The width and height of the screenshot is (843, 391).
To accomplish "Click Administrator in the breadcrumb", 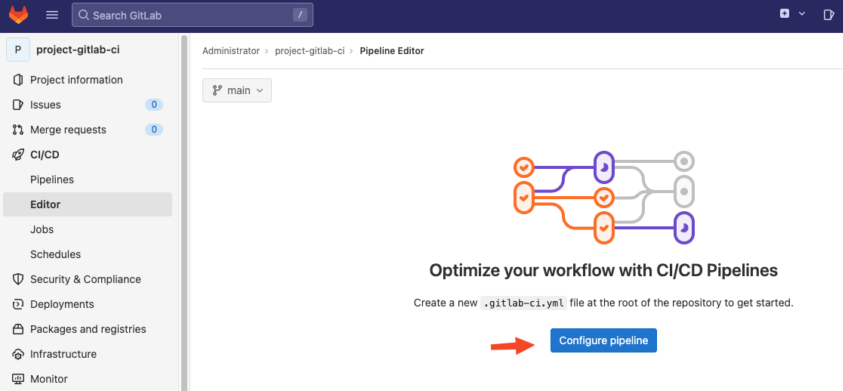I will point(231,51).
